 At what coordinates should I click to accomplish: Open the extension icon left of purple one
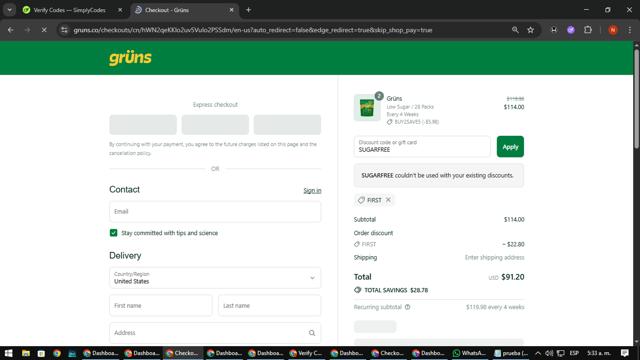[553, 30]
